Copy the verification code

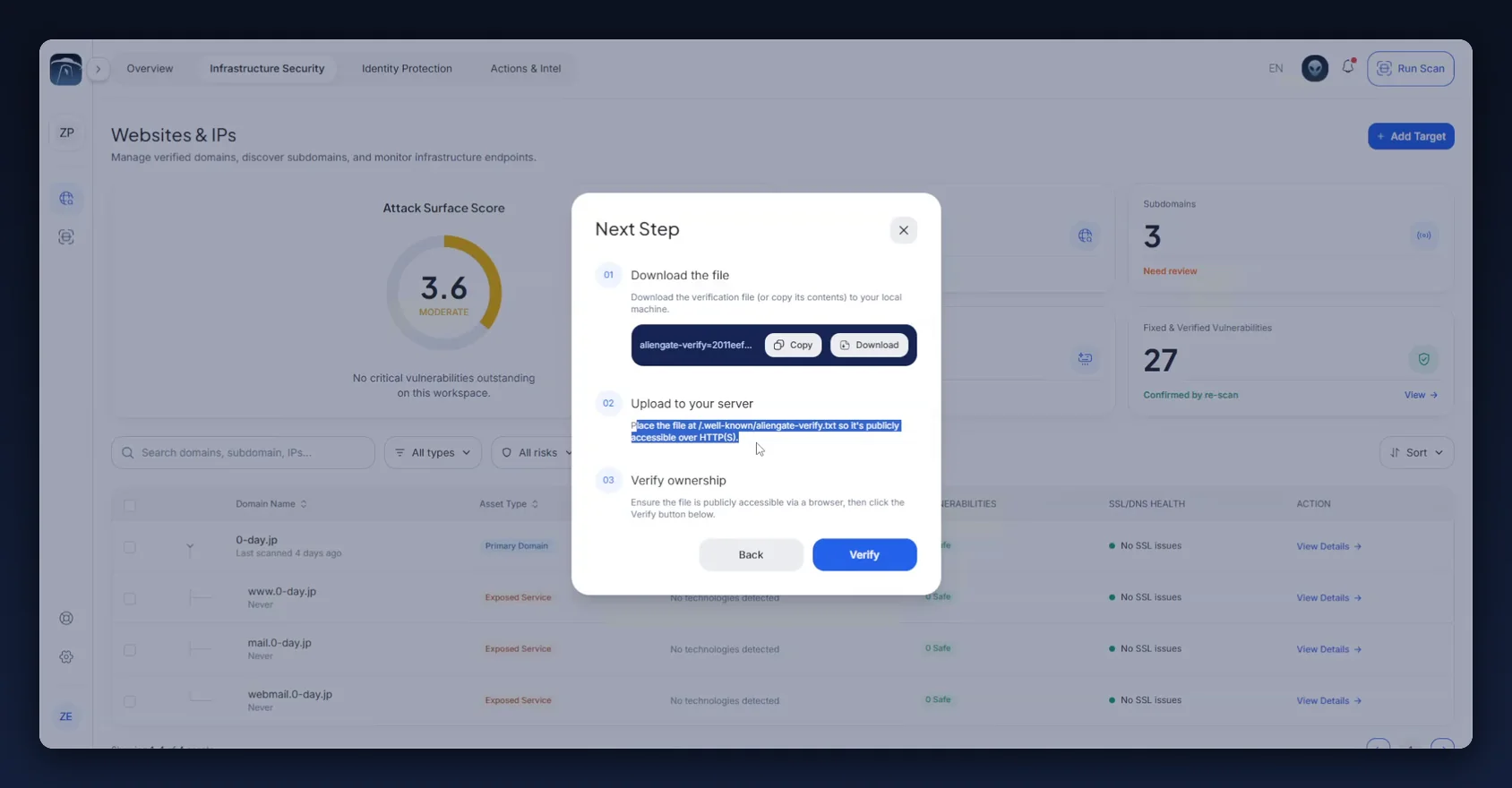click(x=794, y=345)
